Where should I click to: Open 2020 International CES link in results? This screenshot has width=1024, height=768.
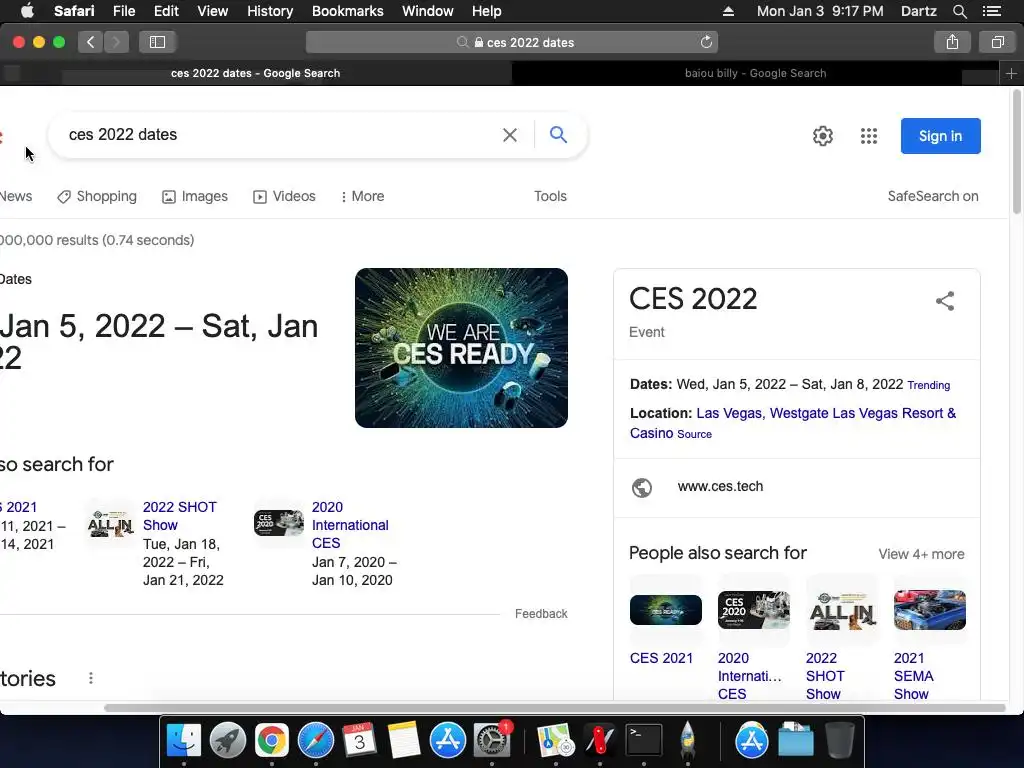click(x=350, y=525)
